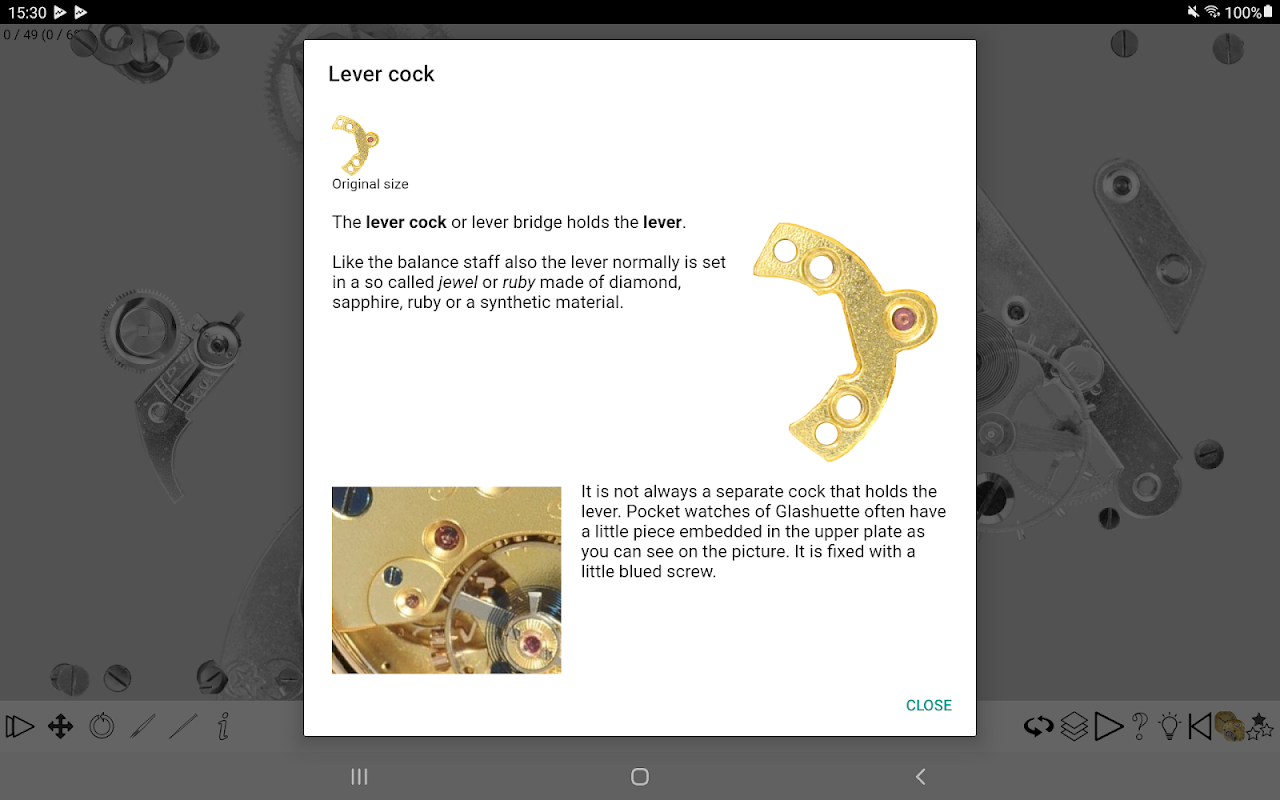Open Android recent apps button
Viewport: 1280px width, 800px height.
click(x=360, y=777)
